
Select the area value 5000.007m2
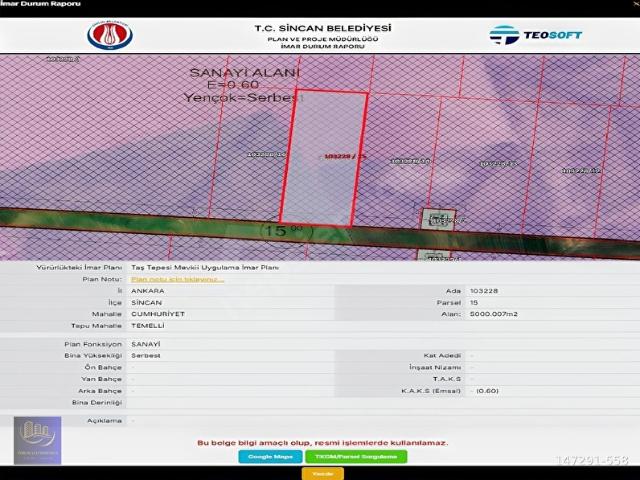tap(493, 314)
